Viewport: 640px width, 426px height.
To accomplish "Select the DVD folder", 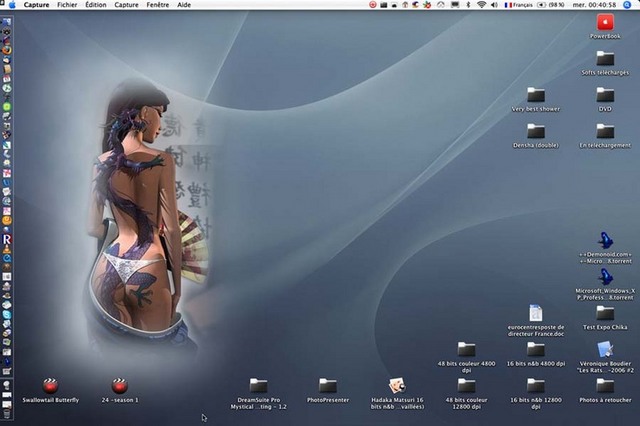I will click(605, 99).
